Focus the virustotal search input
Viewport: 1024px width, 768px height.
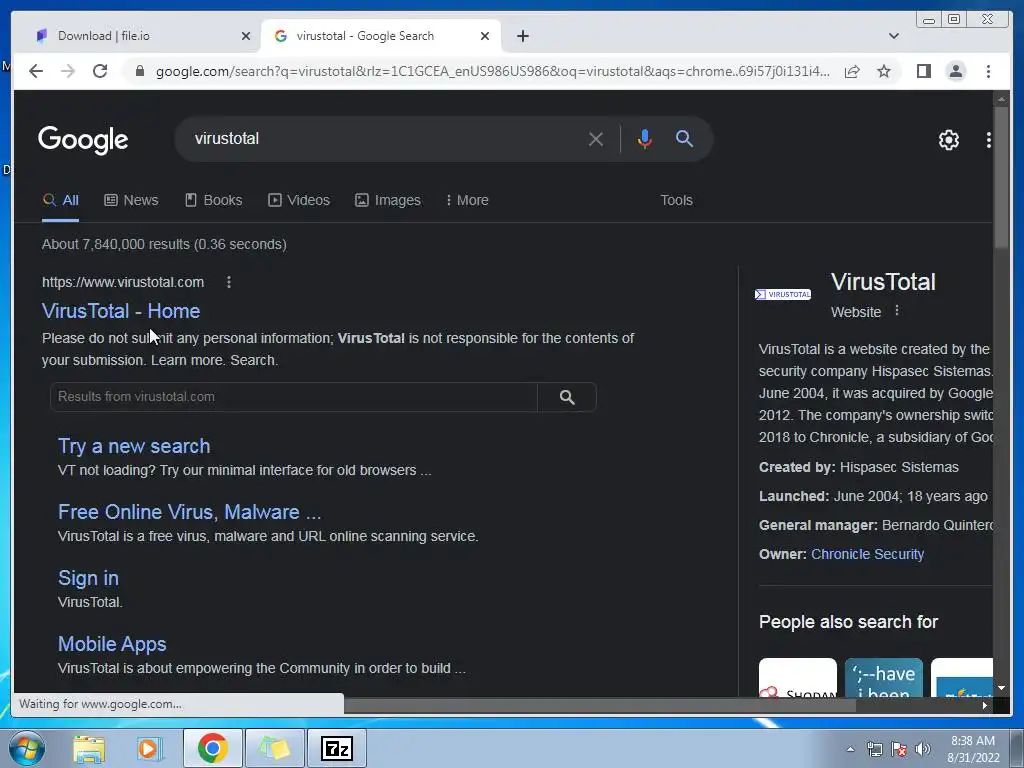[385, 138]
